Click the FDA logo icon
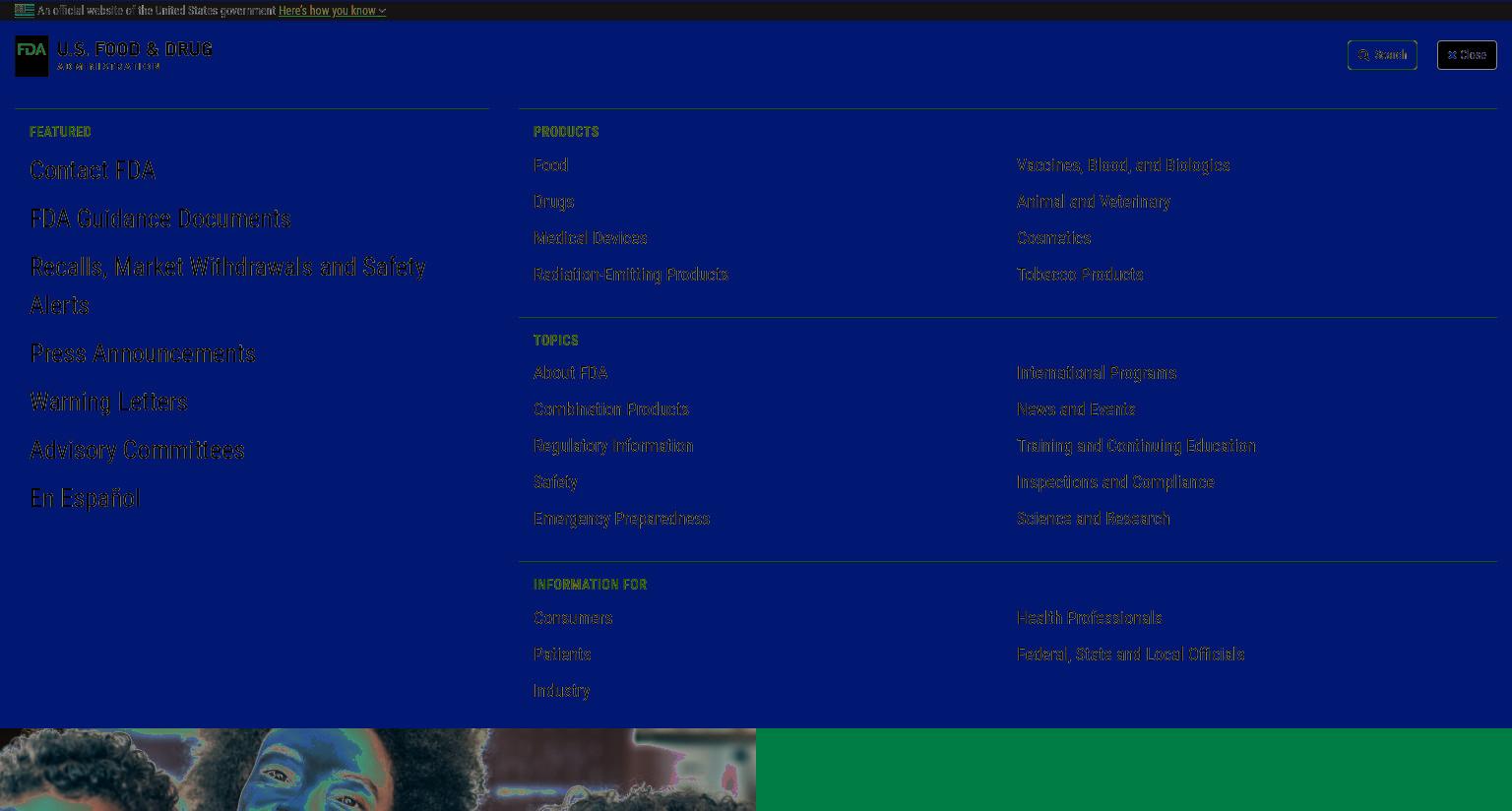Viewport: 1512px width, 811px height. click(31, 56)
